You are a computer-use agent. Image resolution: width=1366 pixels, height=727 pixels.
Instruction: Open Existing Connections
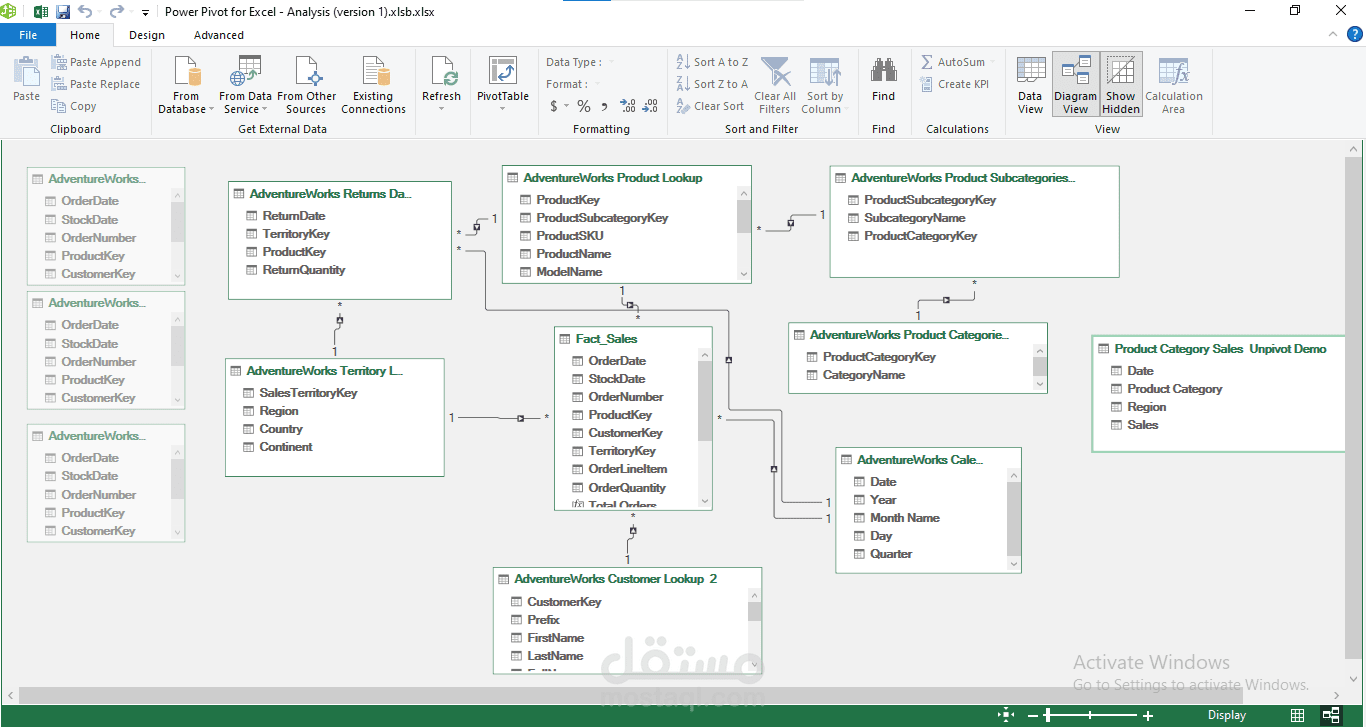click(x=373, y=84)
